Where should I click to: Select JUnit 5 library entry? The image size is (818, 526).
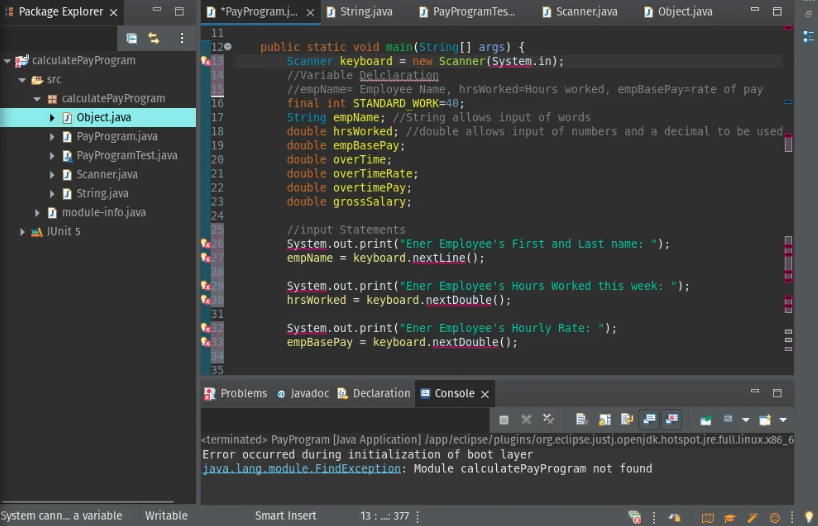pyautogui.click(x=63, y=232)
